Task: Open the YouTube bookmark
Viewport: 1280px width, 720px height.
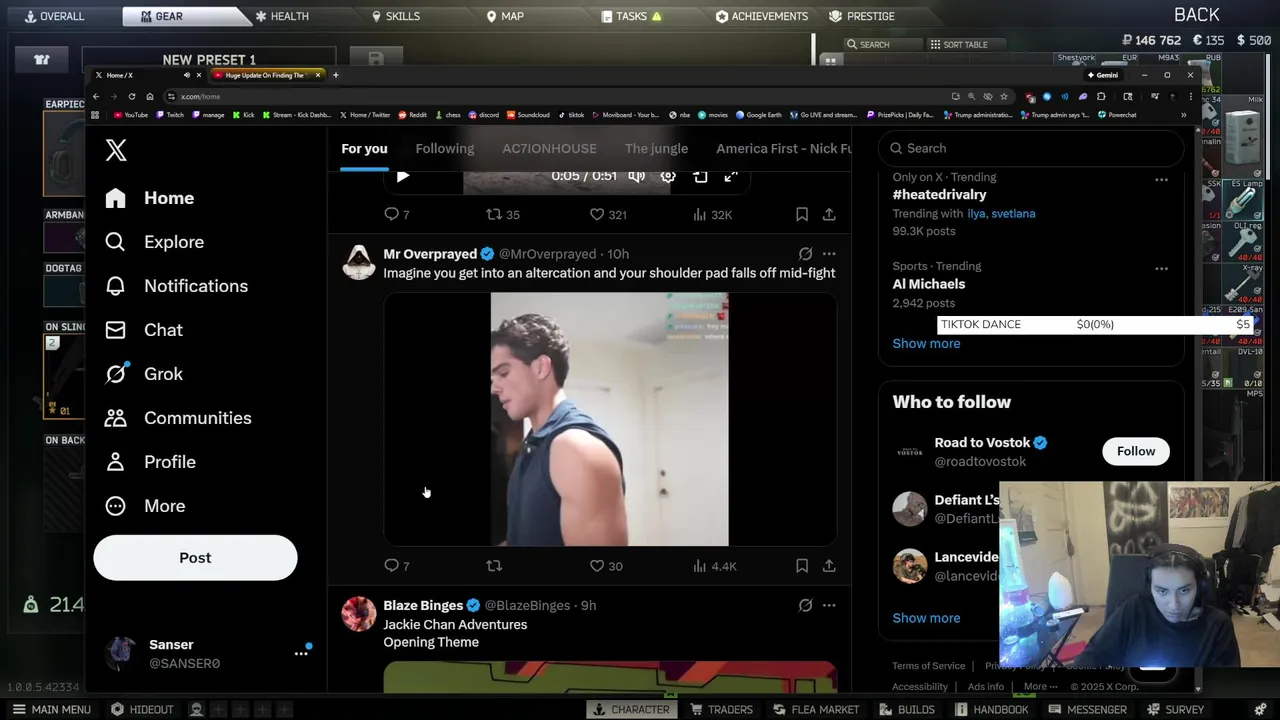Action: 131,115
